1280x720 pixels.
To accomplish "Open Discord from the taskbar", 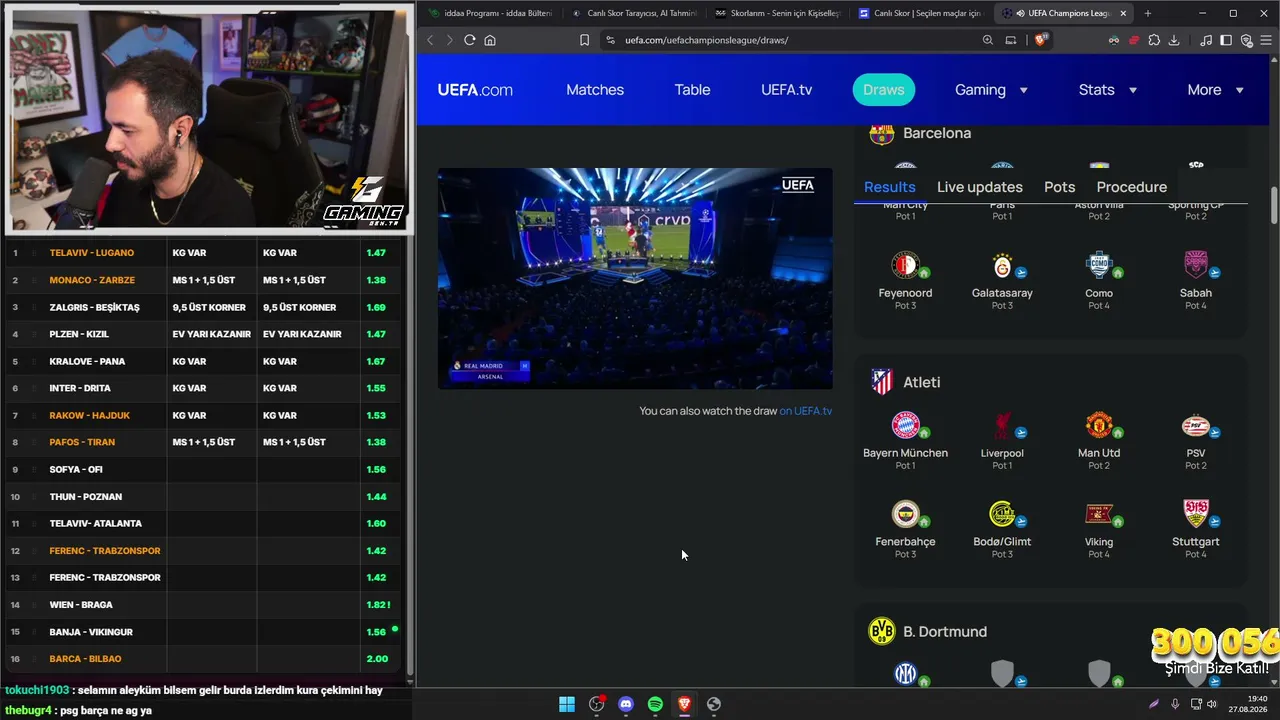I will [x=626, y=704].
